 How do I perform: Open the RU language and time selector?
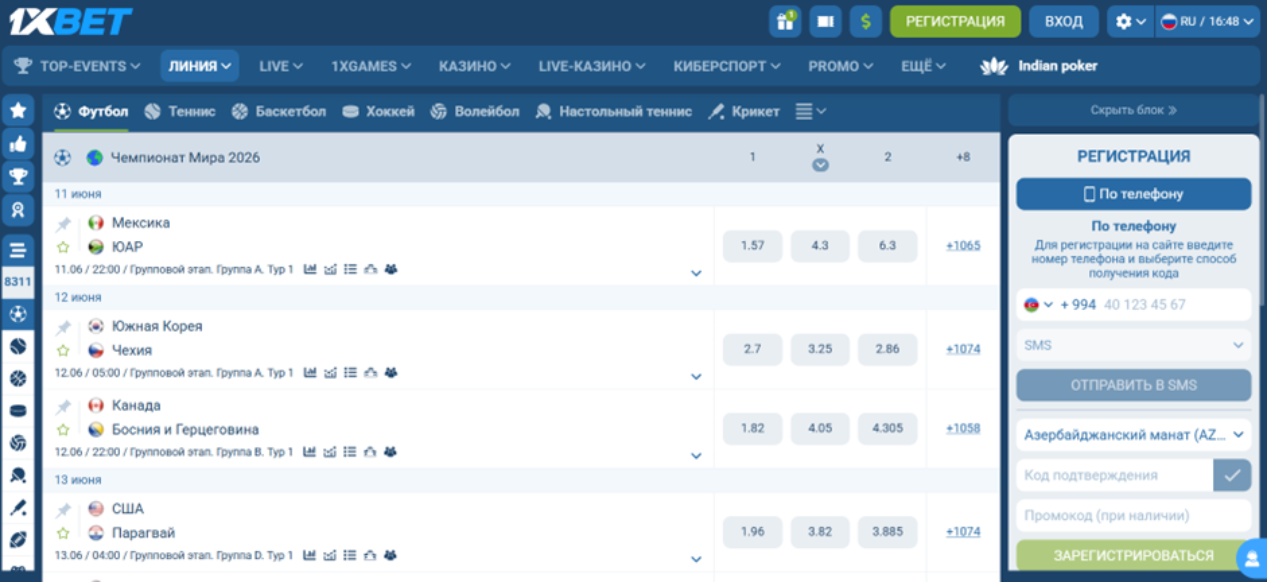coord(1207,21)
